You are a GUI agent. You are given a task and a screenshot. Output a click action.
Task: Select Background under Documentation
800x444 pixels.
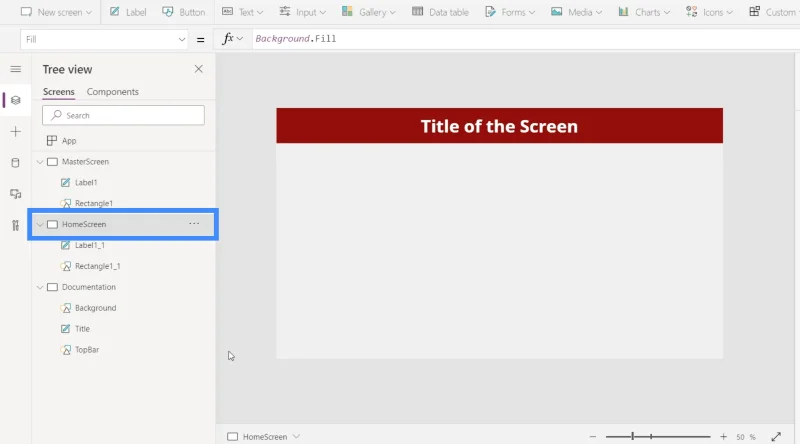tap(95, 308)
